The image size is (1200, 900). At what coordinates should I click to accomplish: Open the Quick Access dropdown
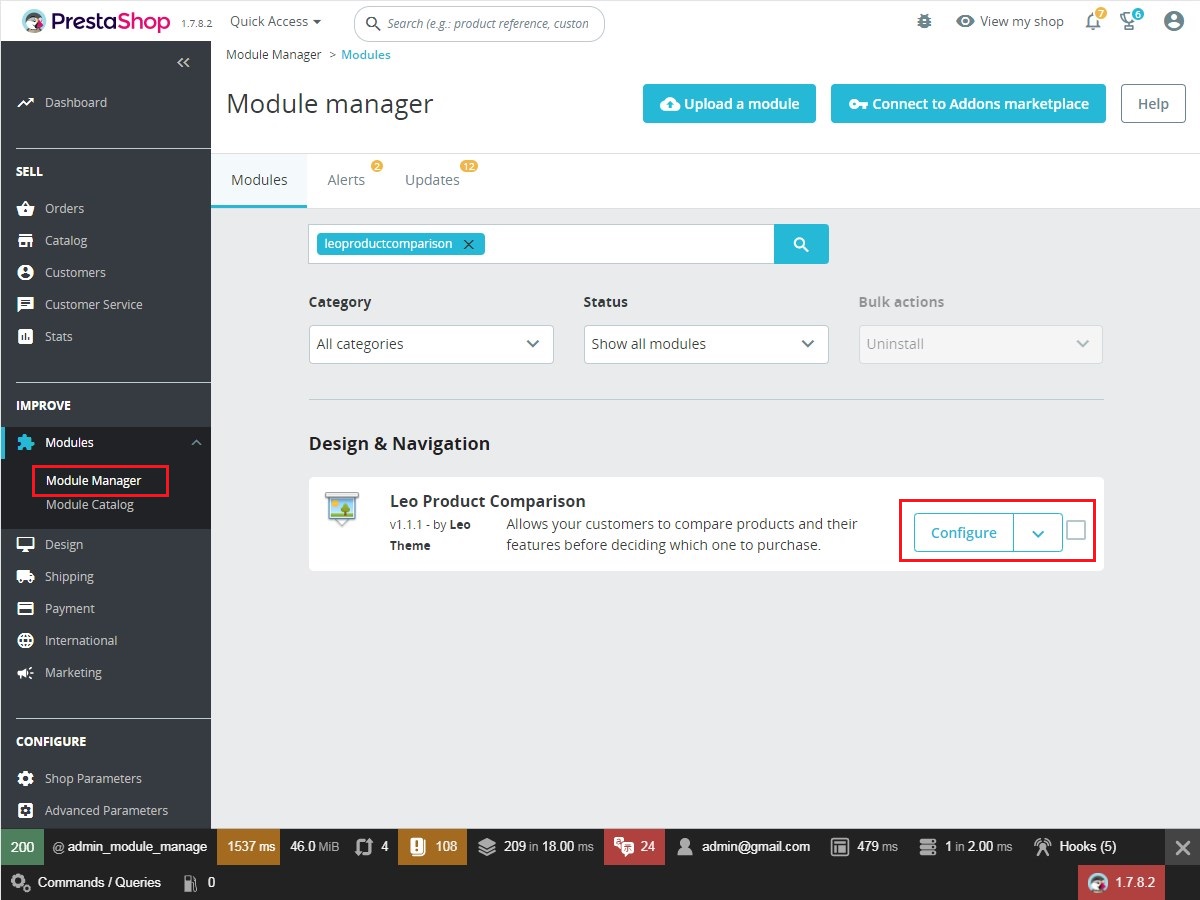276,21
